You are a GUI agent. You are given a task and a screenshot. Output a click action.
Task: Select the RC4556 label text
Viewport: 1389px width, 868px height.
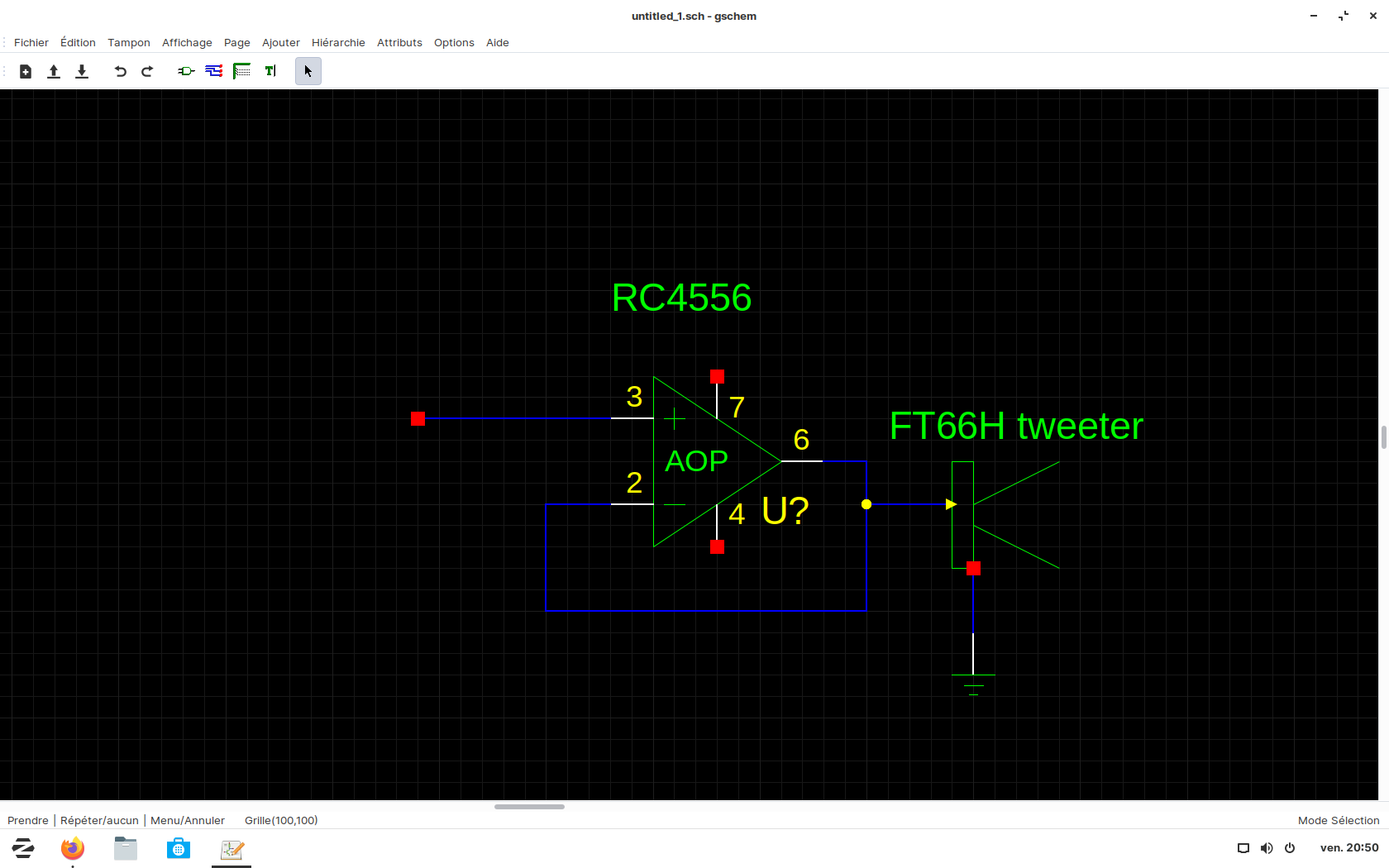681,298
